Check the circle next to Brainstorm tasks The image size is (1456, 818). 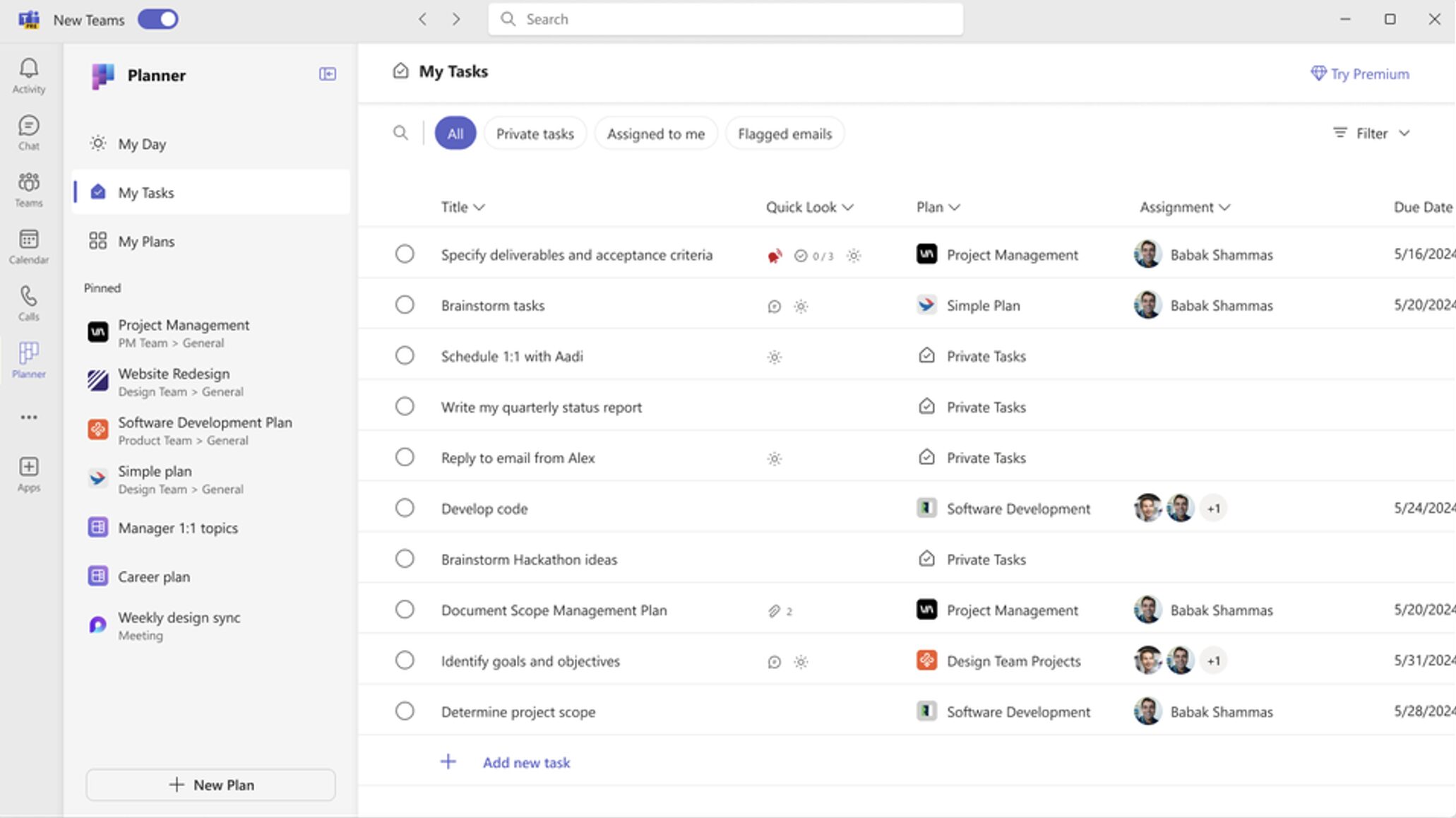(405, 304)
